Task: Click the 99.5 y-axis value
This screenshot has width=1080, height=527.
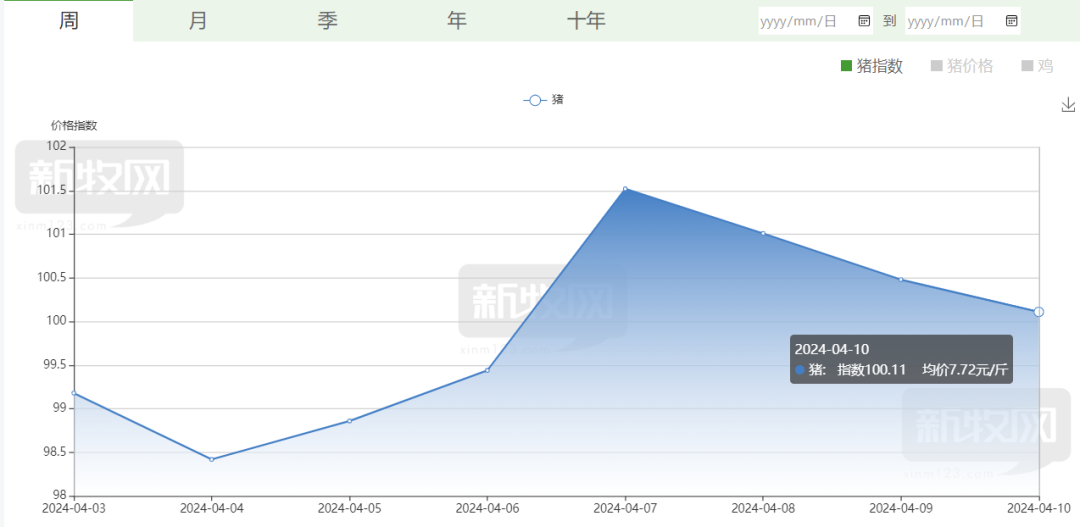Action: point(55,365)
